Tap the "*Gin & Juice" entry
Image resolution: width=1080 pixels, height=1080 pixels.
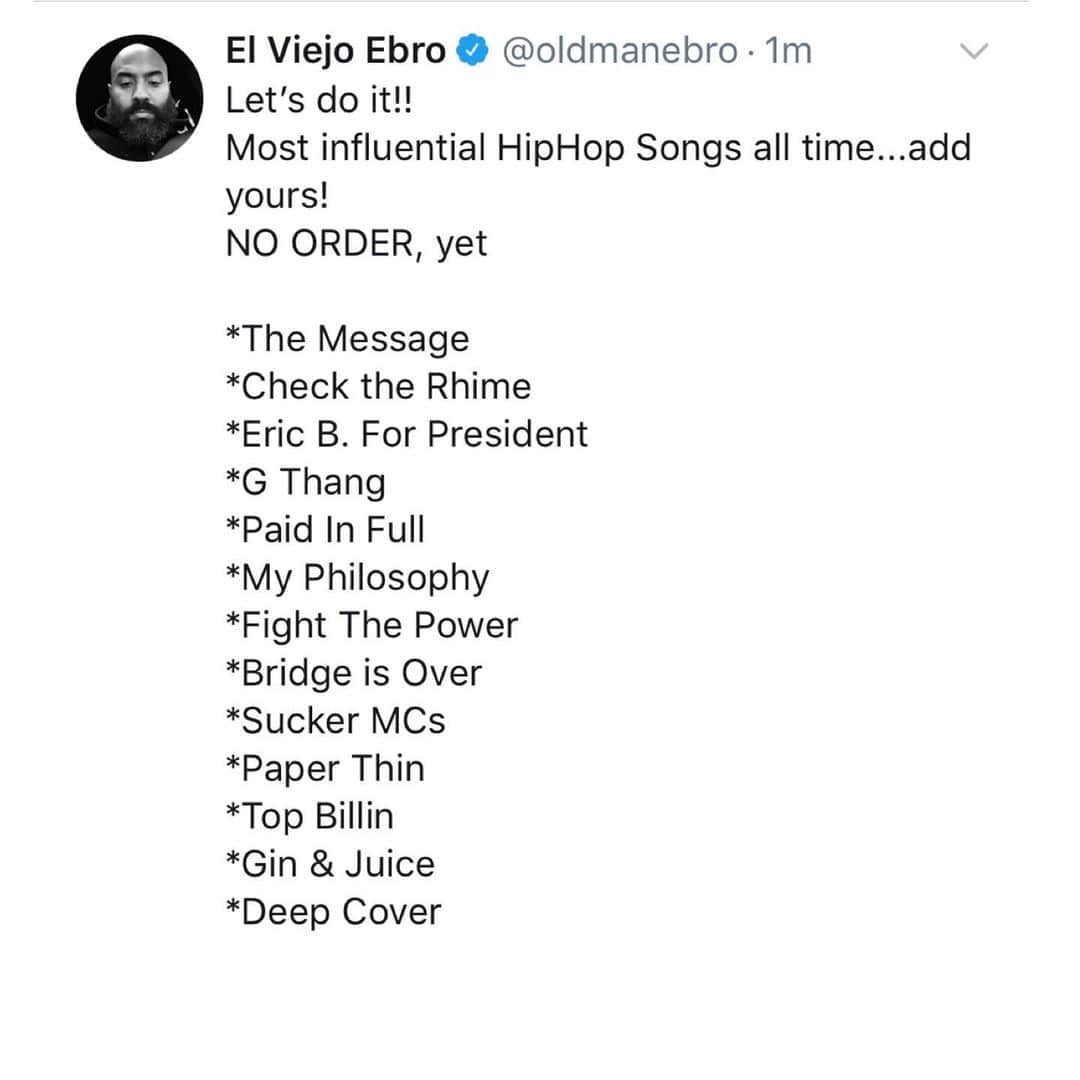pyautogui.click(x=330, y=864)
